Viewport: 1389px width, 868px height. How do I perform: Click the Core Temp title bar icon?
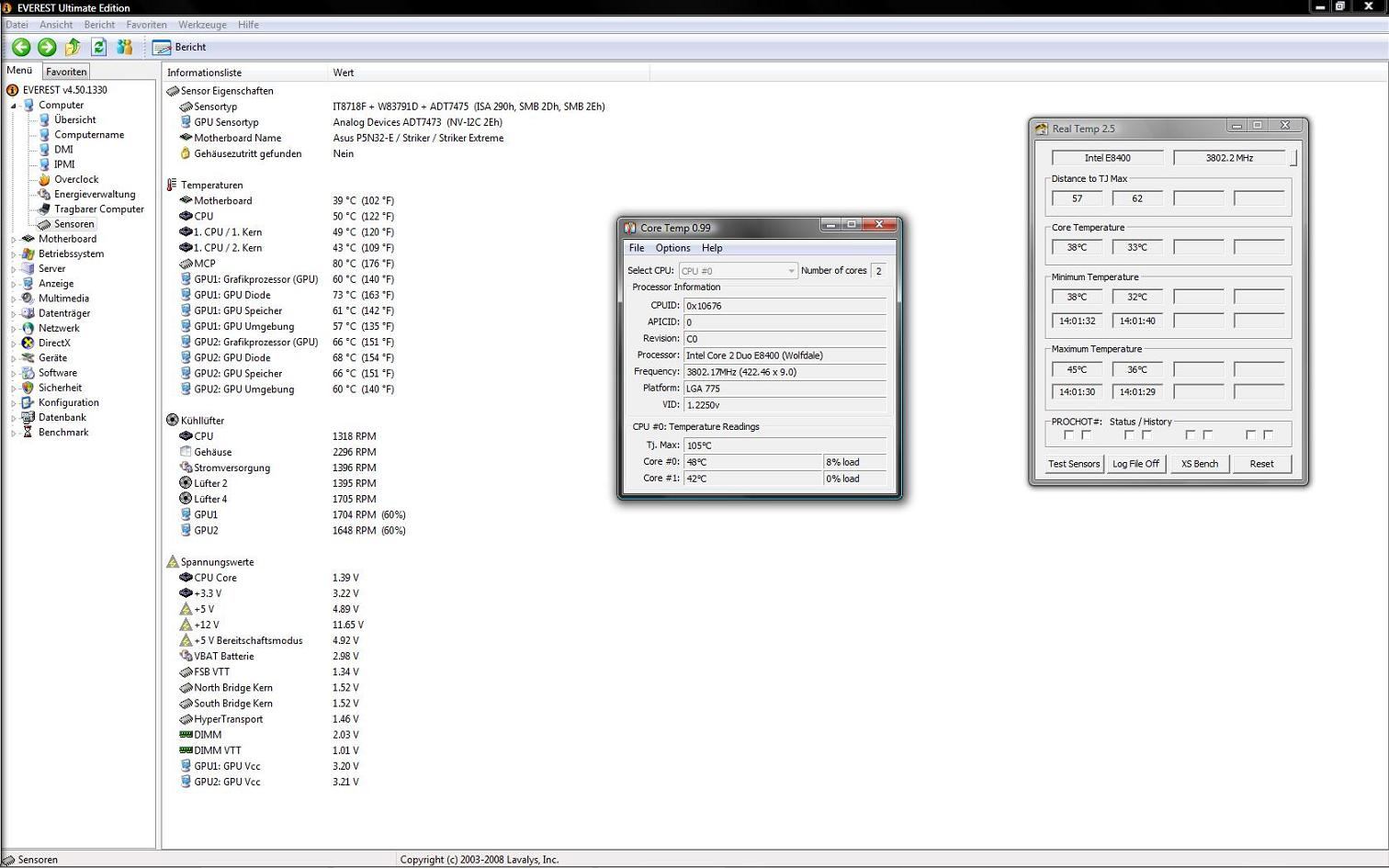630,228
